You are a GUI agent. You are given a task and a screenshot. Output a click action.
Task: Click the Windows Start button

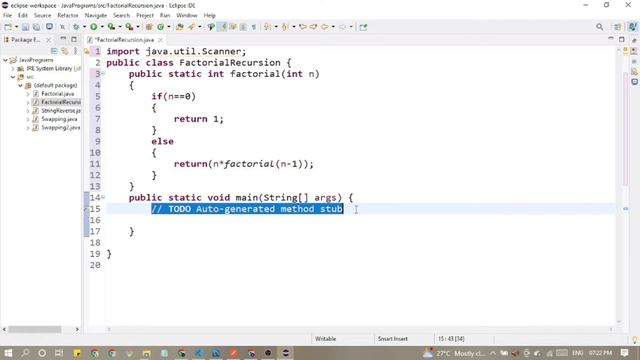pyautogui.click(x=8, y=353)
